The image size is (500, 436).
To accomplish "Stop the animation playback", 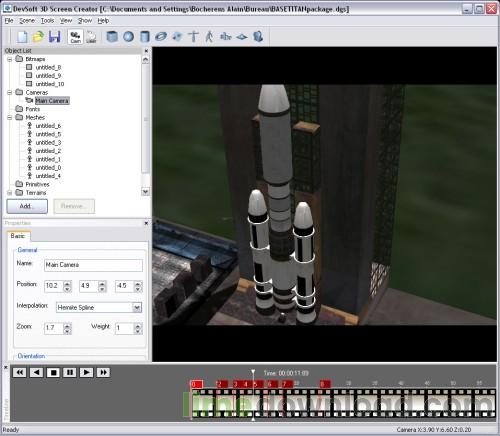I will click(53, 372).
